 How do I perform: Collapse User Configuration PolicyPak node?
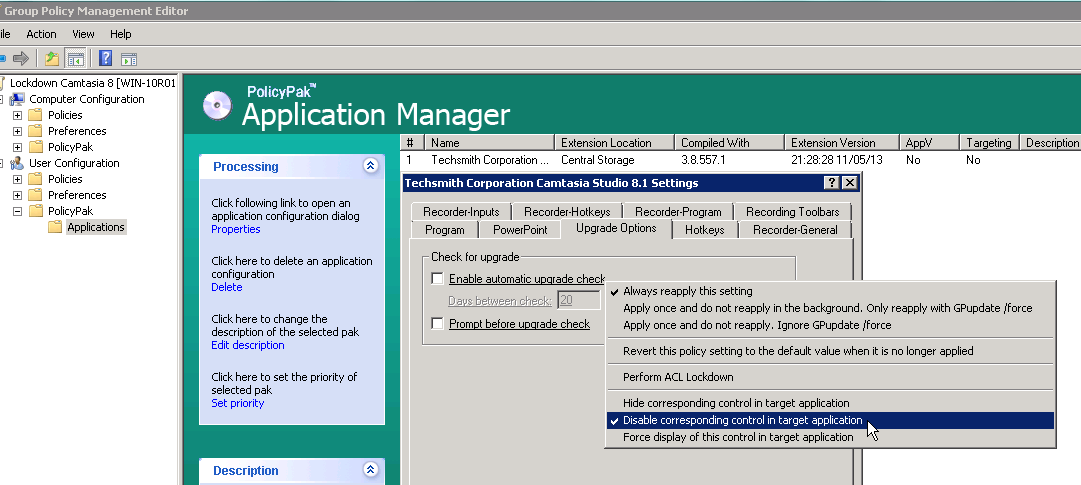pos(17,211)
